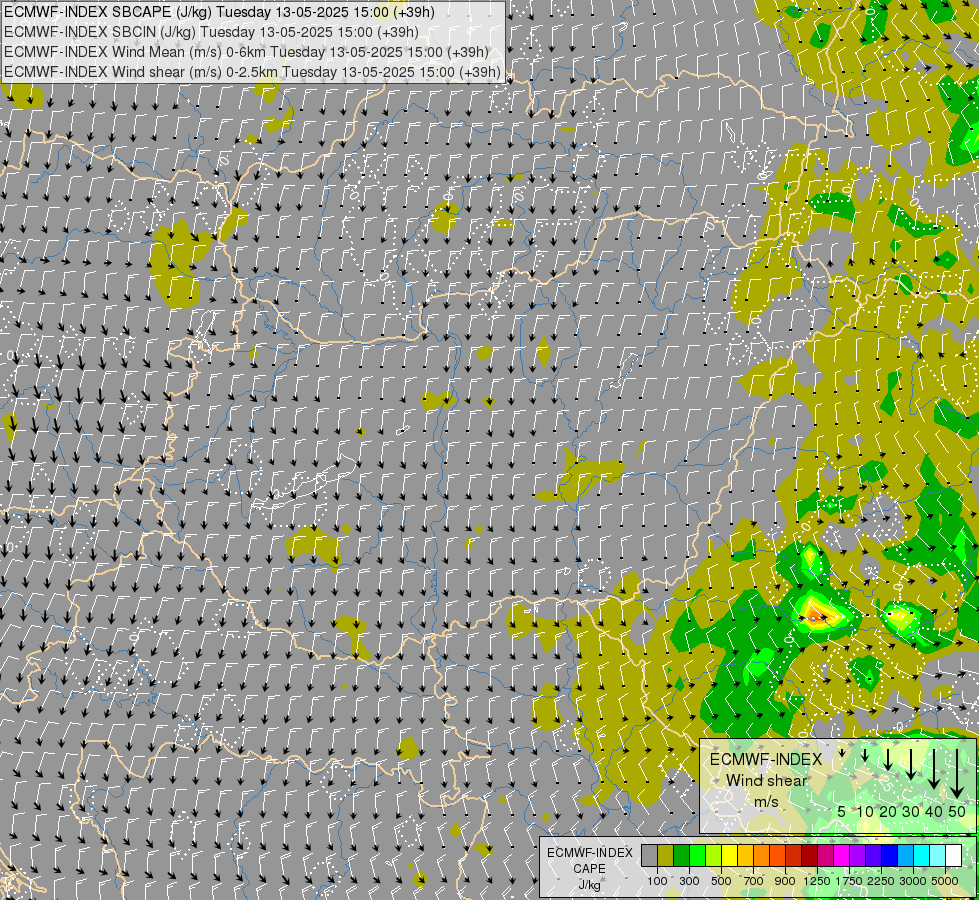Click the 20 m/s wind shear legend arrow
Viewport: 979px width, 900px height.
(888, 760)
